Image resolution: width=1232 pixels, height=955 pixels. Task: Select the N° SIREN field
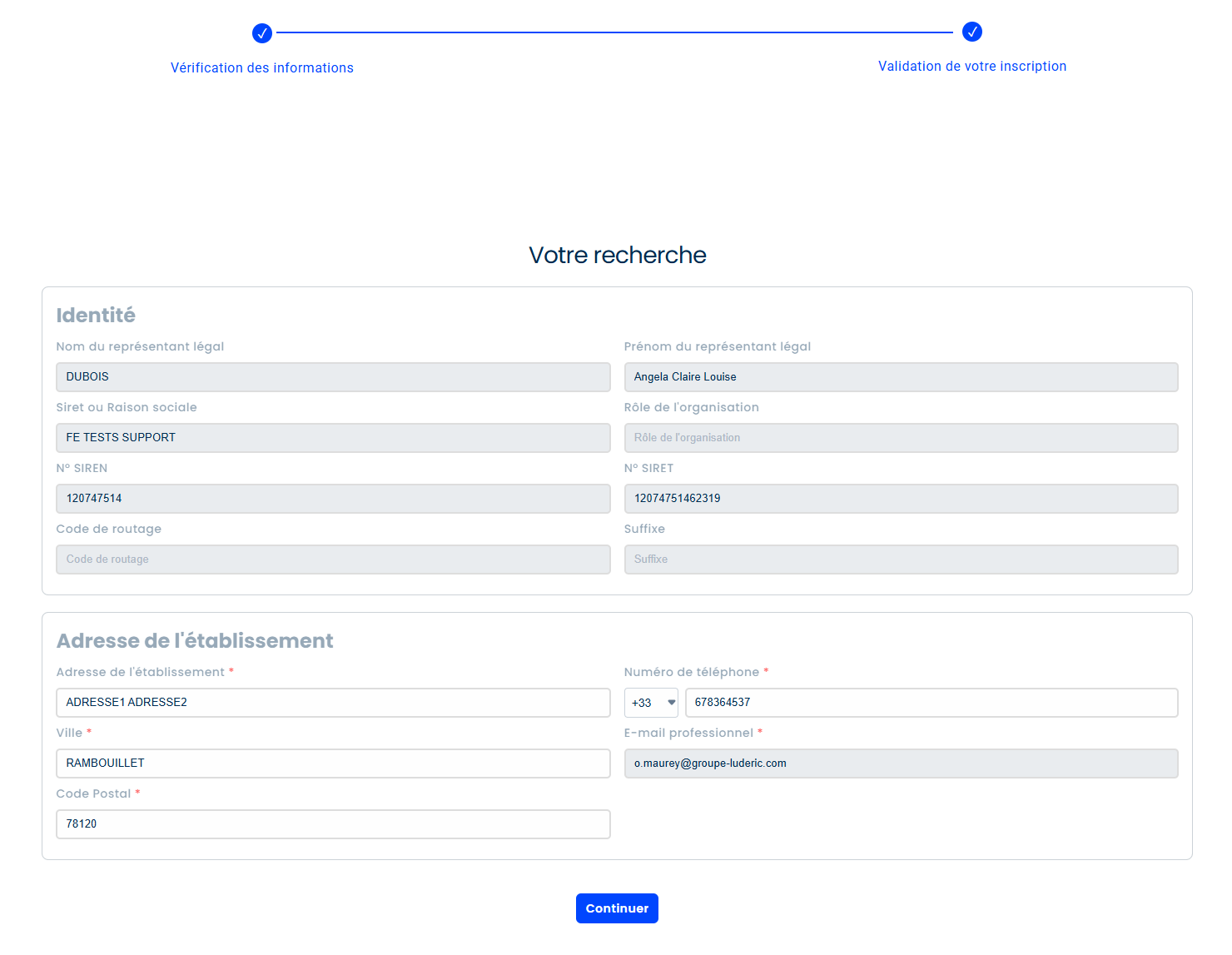tap(333, 499)
